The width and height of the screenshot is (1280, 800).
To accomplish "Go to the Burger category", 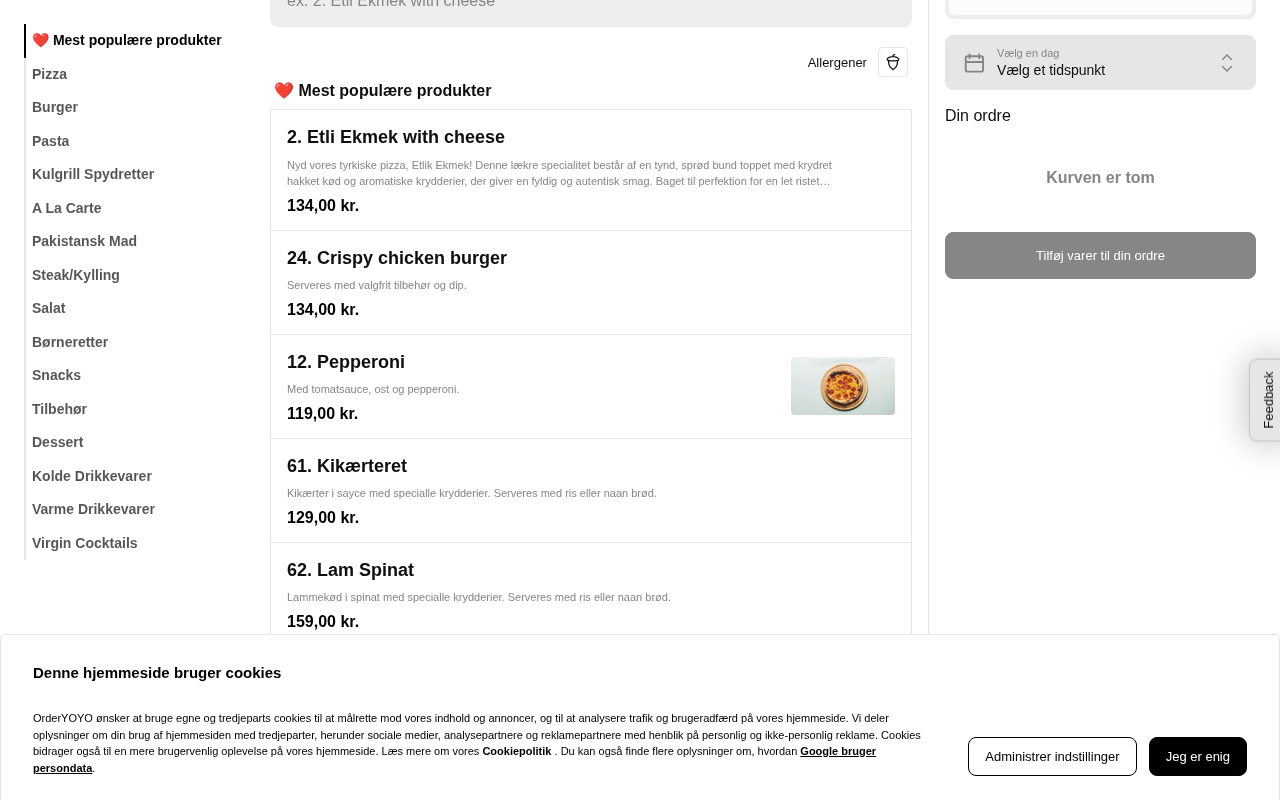I will click(x=55, y=107).
